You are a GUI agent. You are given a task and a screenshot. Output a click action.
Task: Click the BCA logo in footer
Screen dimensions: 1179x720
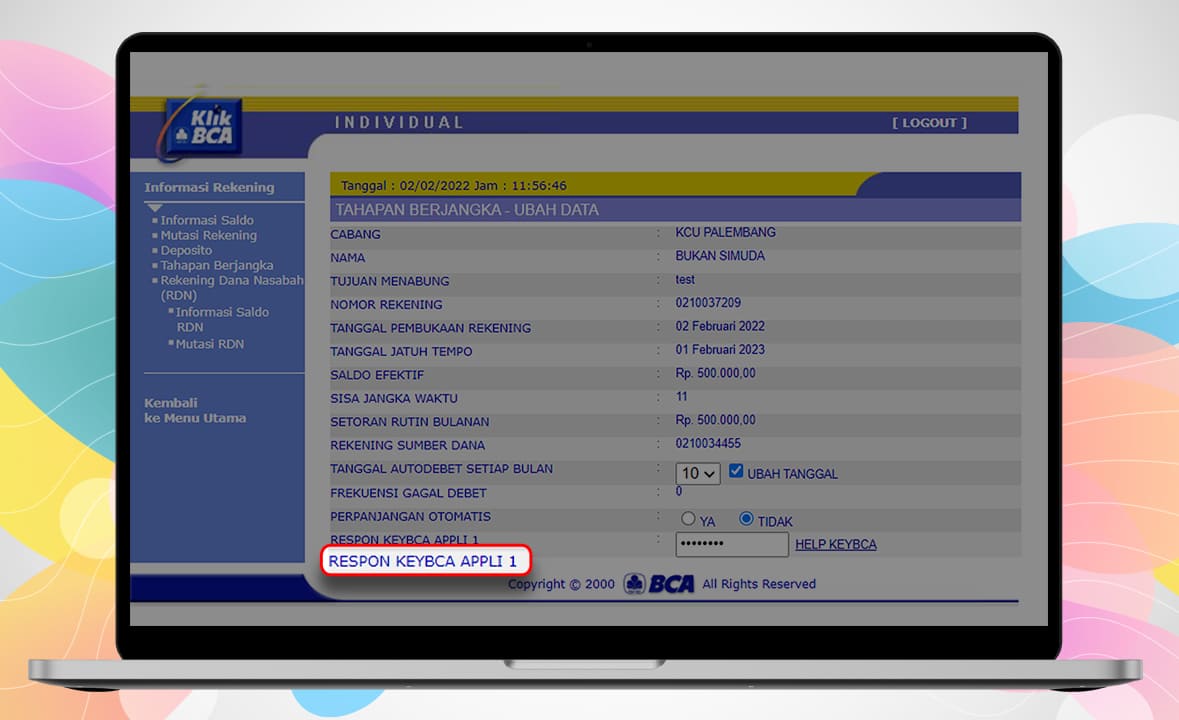(x=659, y=584)
